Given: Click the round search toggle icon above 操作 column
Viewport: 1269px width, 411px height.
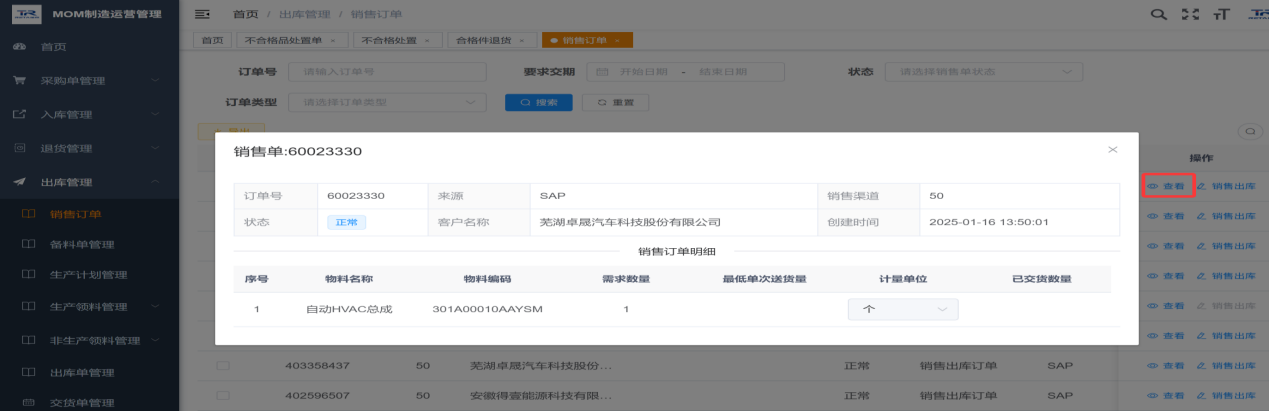Looking at the screenshot, I should pos(1250,131).
